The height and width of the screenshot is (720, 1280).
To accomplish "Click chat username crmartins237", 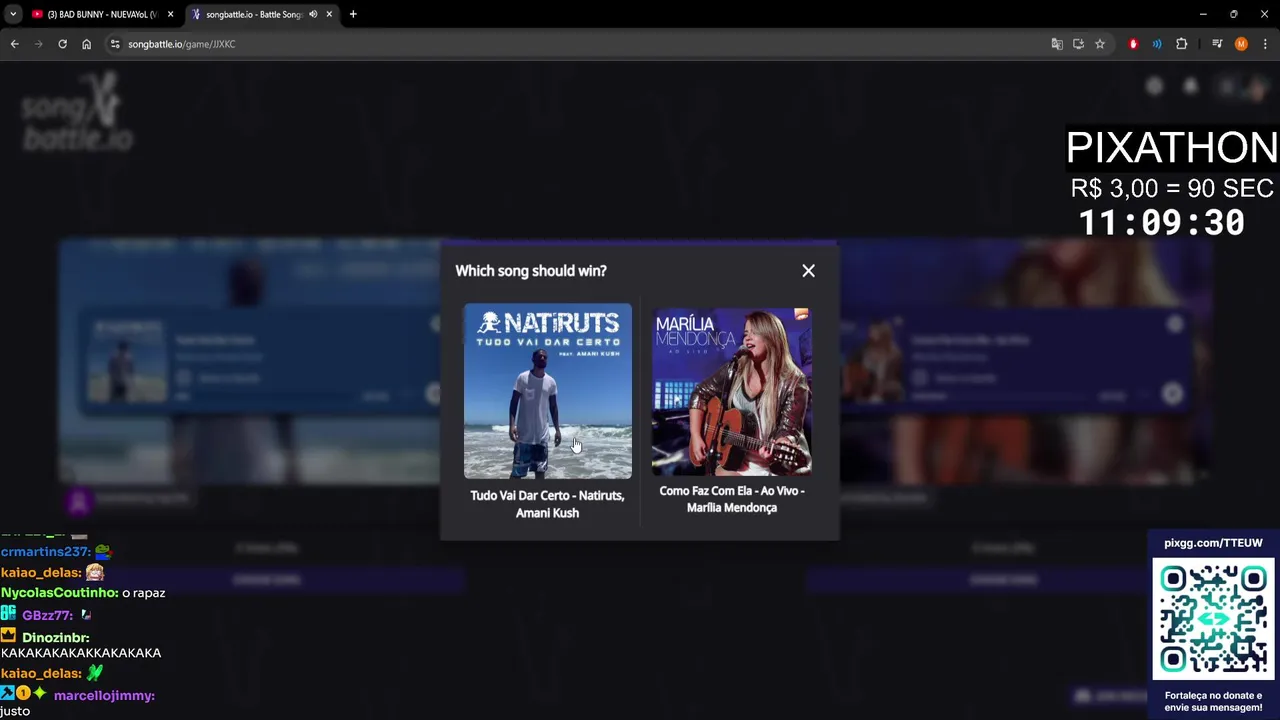I will click(x=46, y=552).
